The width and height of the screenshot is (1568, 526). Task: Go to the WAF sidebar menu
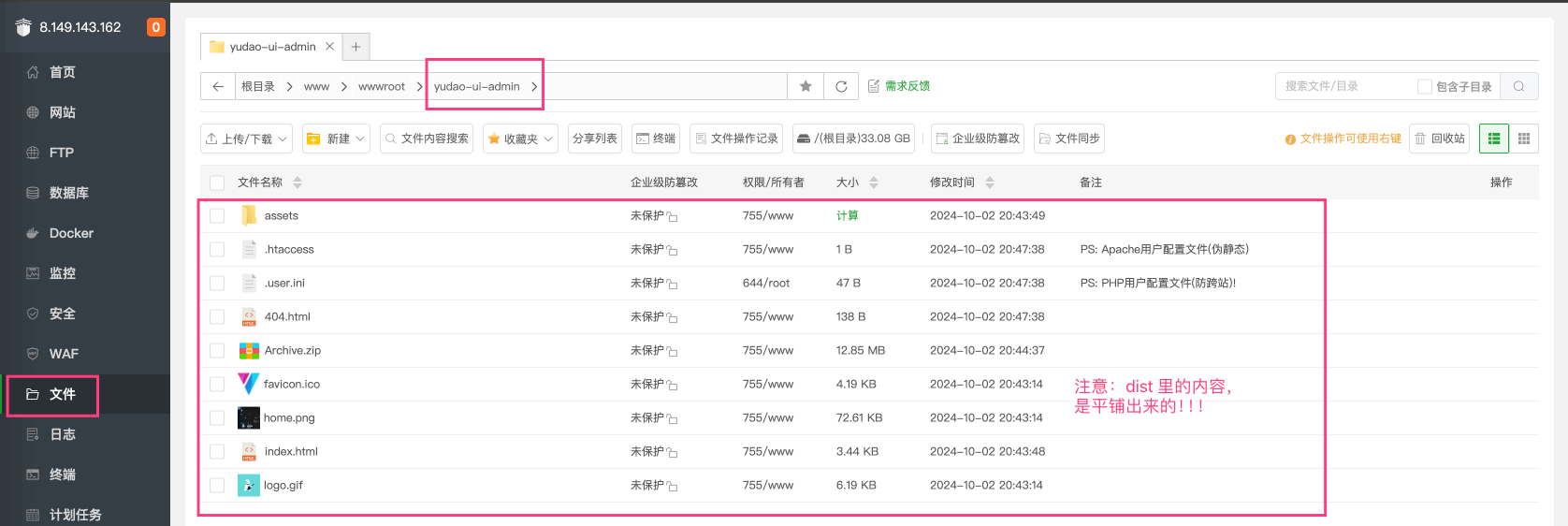click(x=64, y=354)
